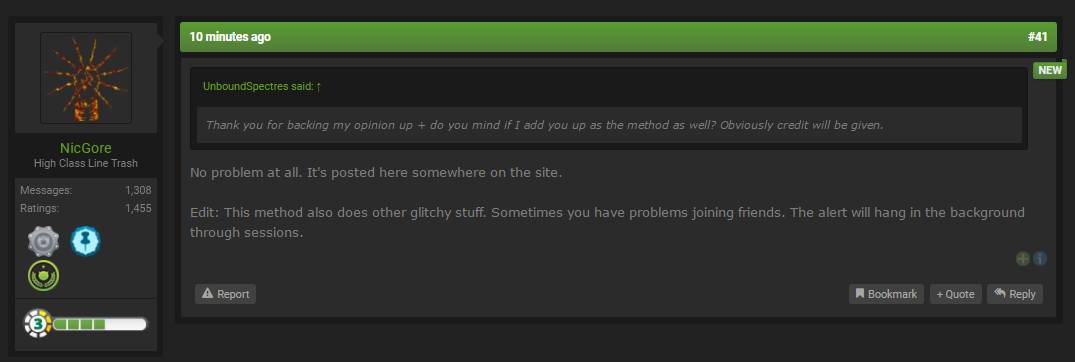The width and height of the screenshot is (1075, 362).
Task: Click the green level progress bar
Action: point(99,324)
